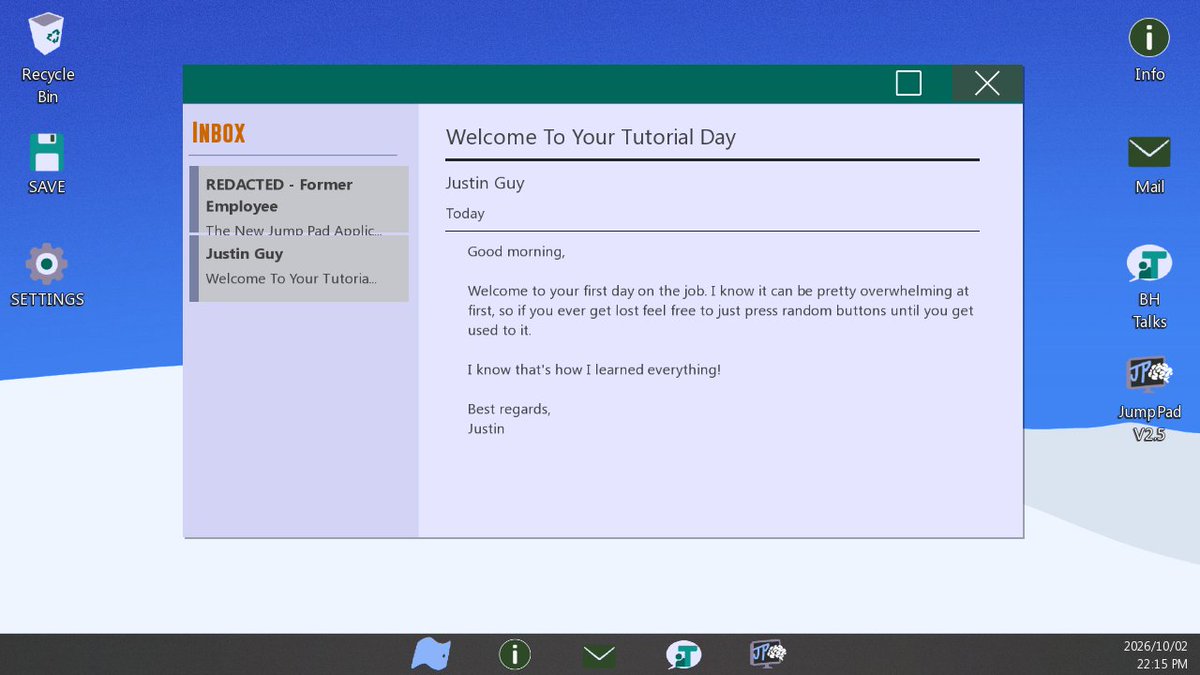Image resolution: width=1200 pixels, height=675 pixels.
Task: Maximize the mail window
Action: tap(908, 83)
